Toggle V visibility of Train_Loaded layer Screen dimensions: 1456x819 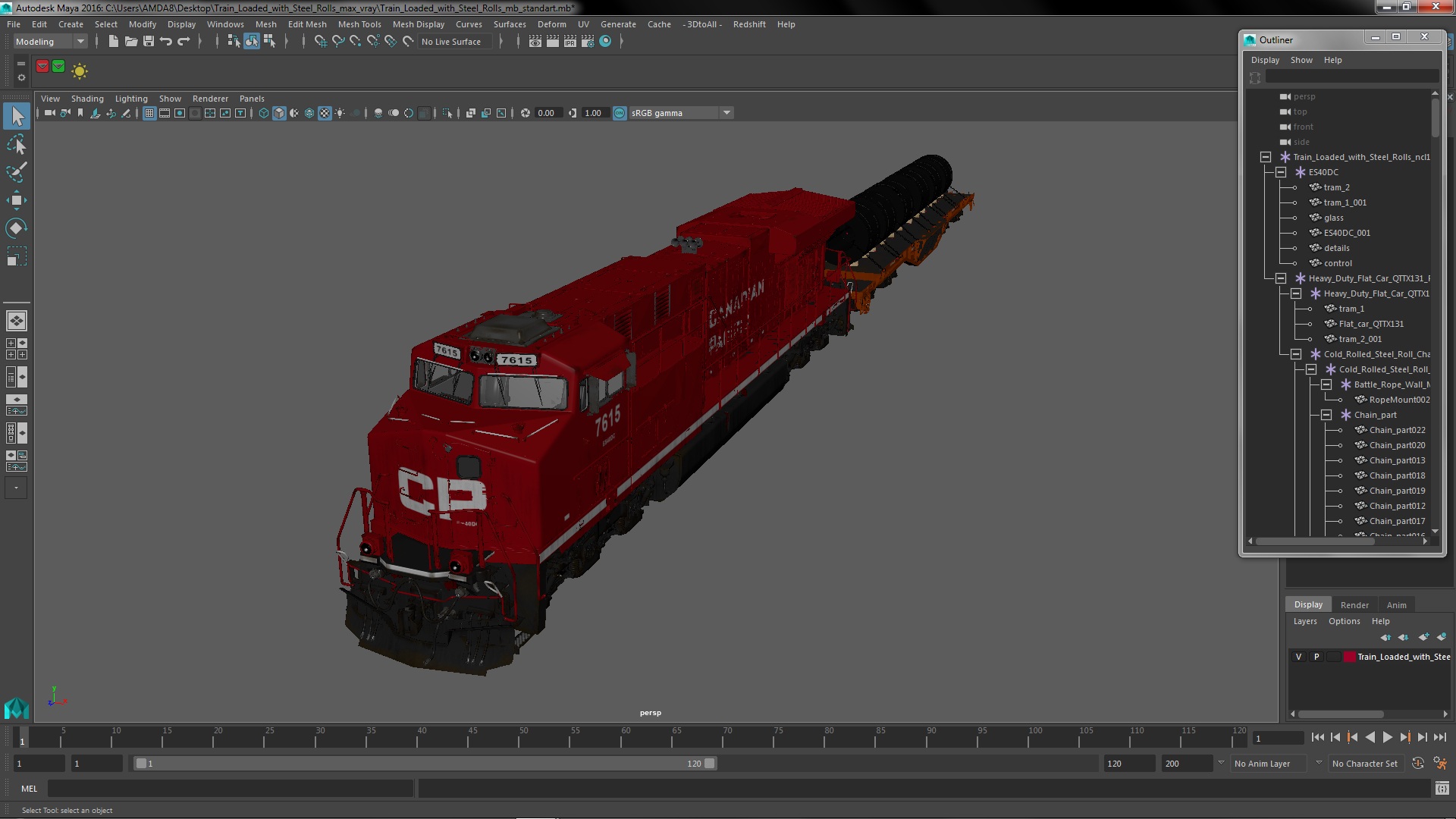(1298, 657)
